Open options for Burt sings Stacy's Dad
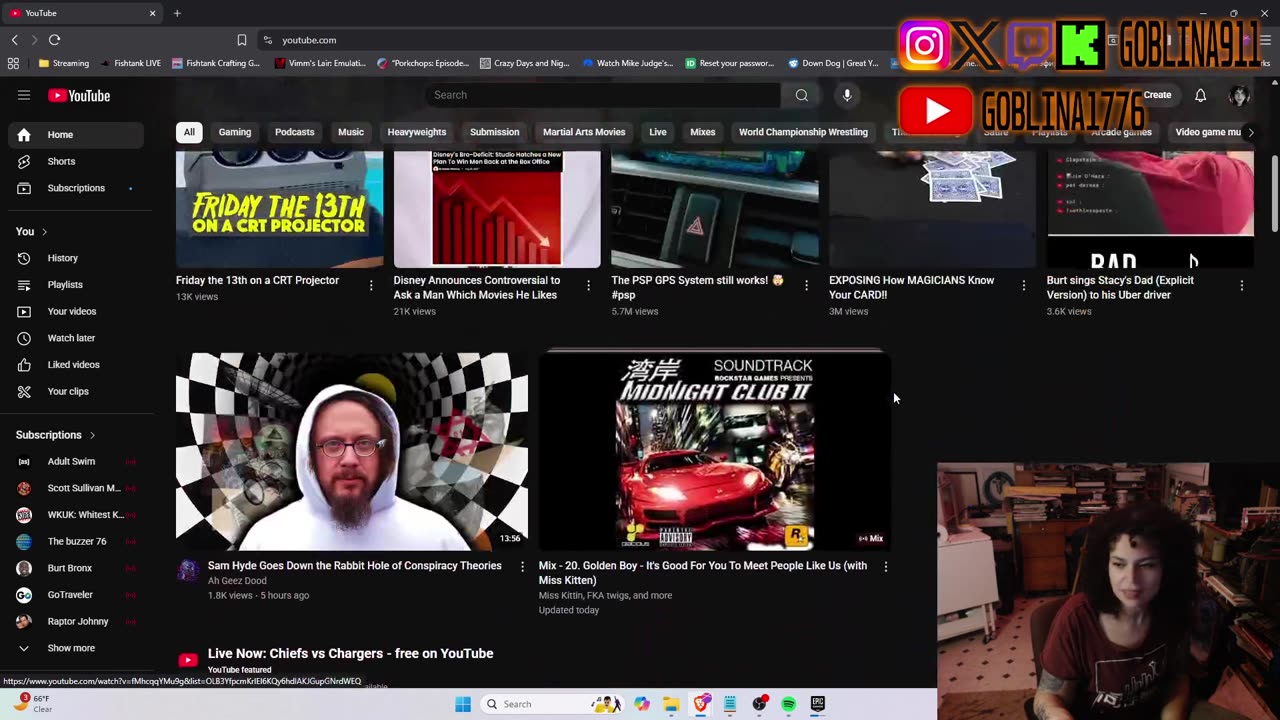The height and width of the screenshot is (720, 1280). [1241, 286]
